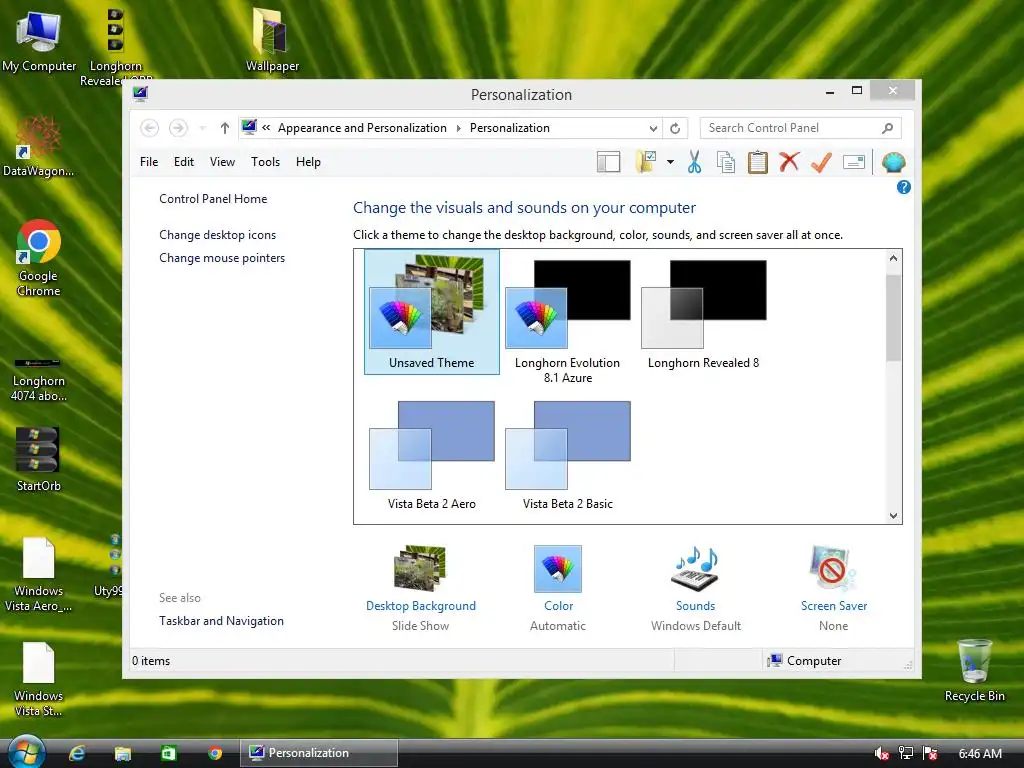Select the Unsaved Theme thumbnail

[432, 312]
